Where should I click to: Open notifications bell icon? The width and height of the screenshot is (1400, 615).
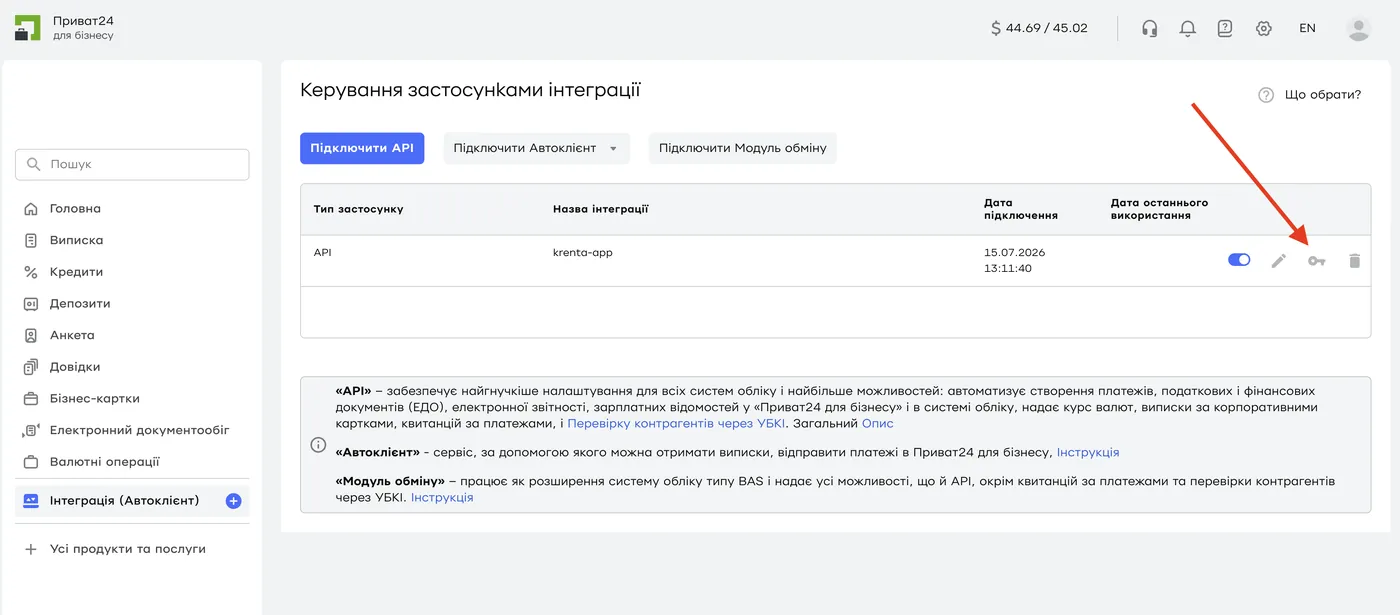pyautogui.click(x=1188, y=28)
